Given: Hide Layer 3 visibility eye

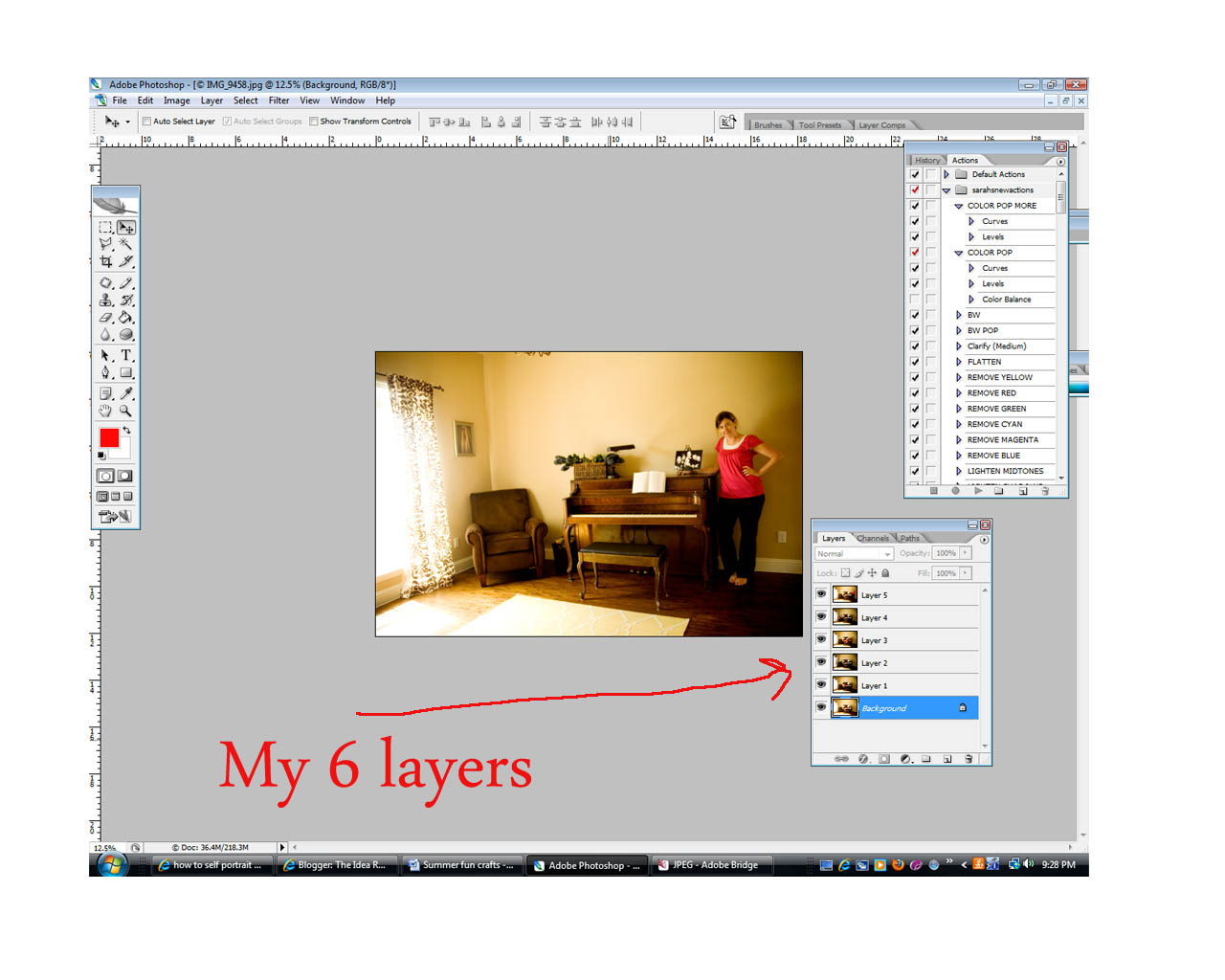Looking at the screenshot, I should tap(821, 639).
